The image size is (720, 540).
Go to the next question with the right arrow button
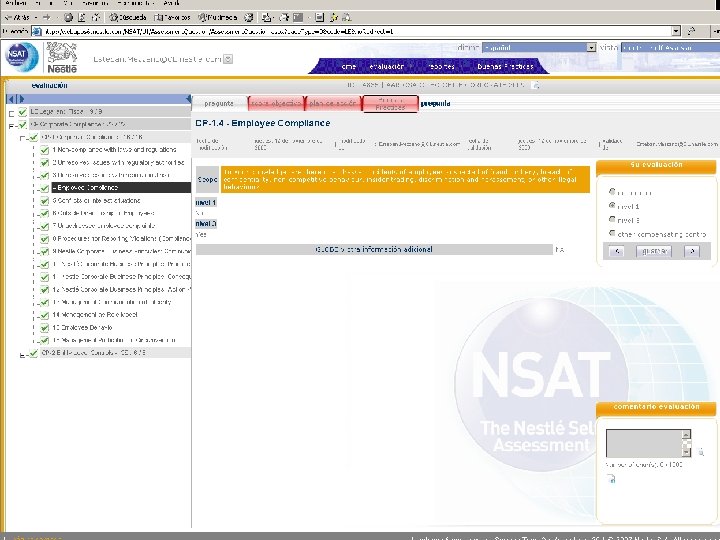tap(692, 251)
